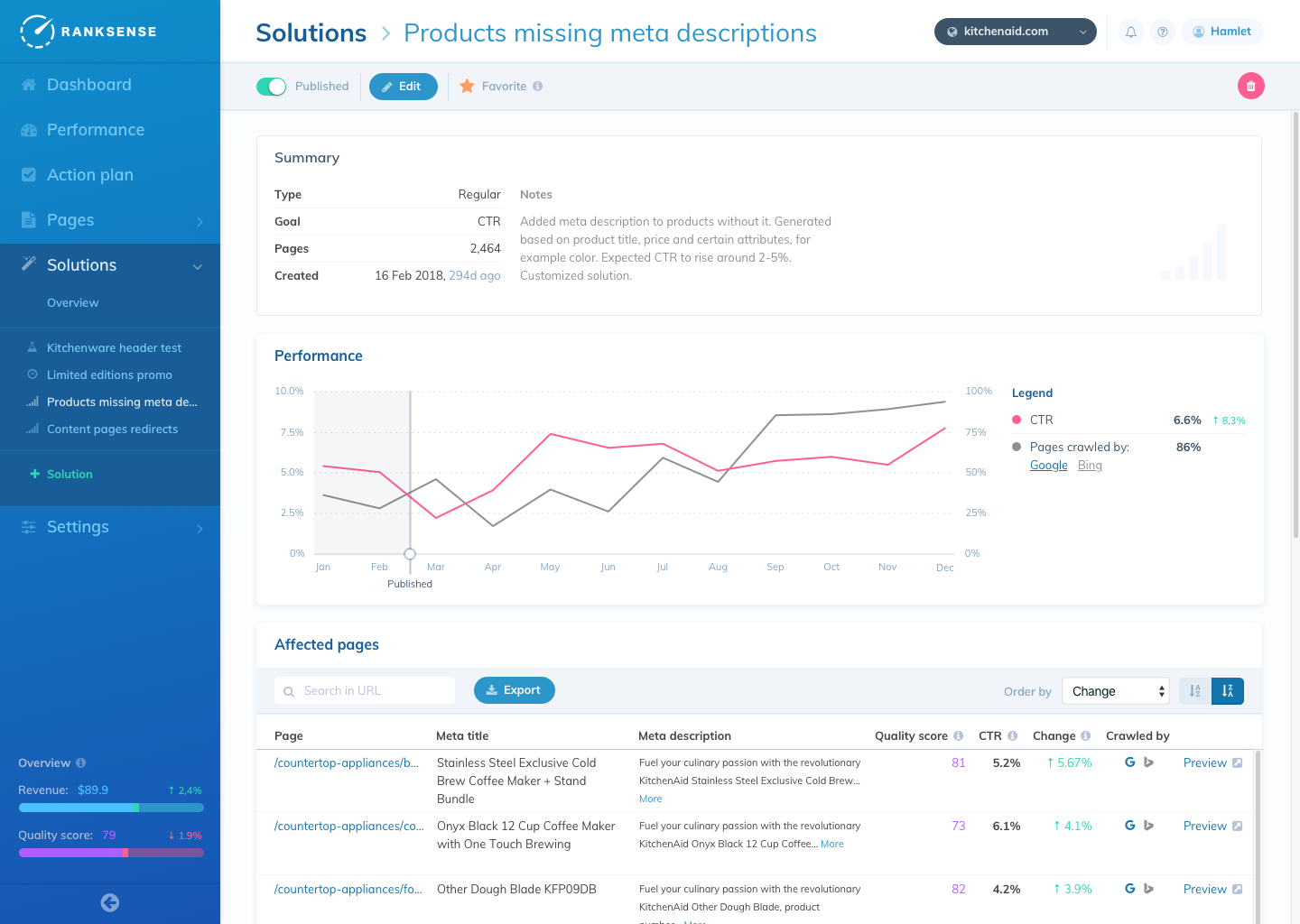Image resolution: width=1300 pixels, height=924 pixels.
Task: Open Hamlet user profile button
Action: point(1222,32)
